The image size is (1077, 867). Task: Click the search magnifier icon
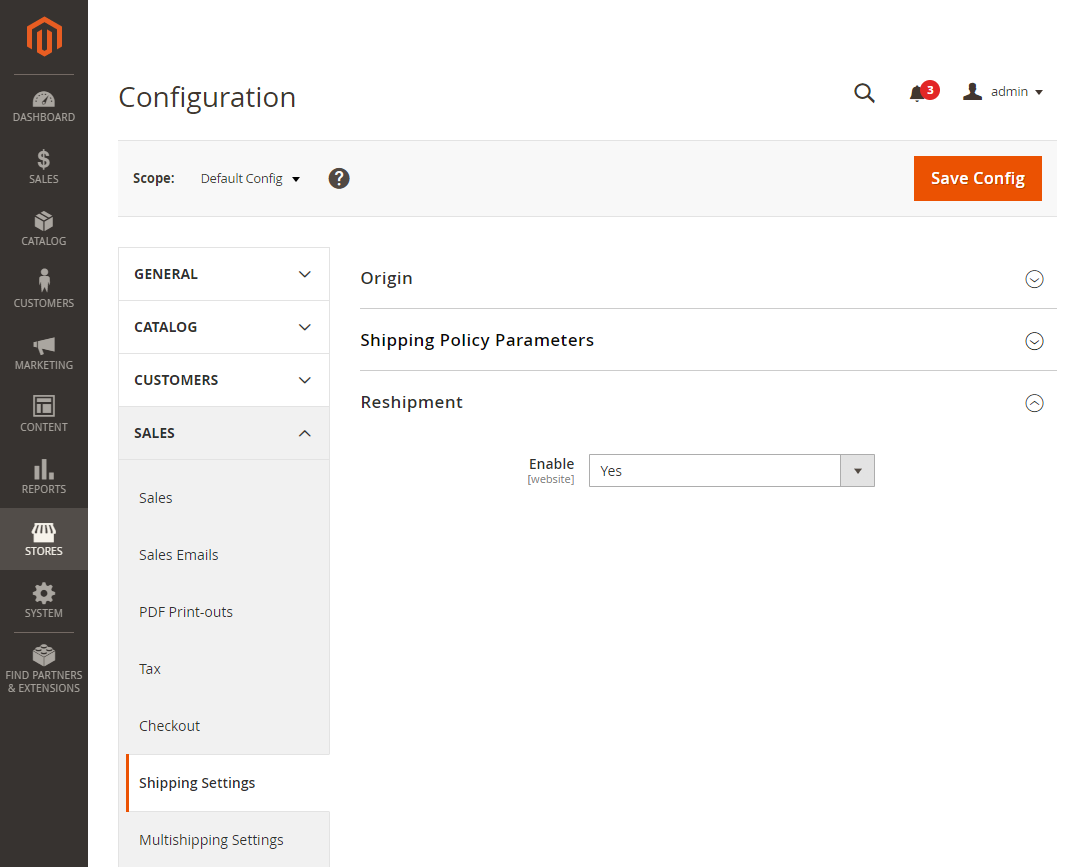864,93
